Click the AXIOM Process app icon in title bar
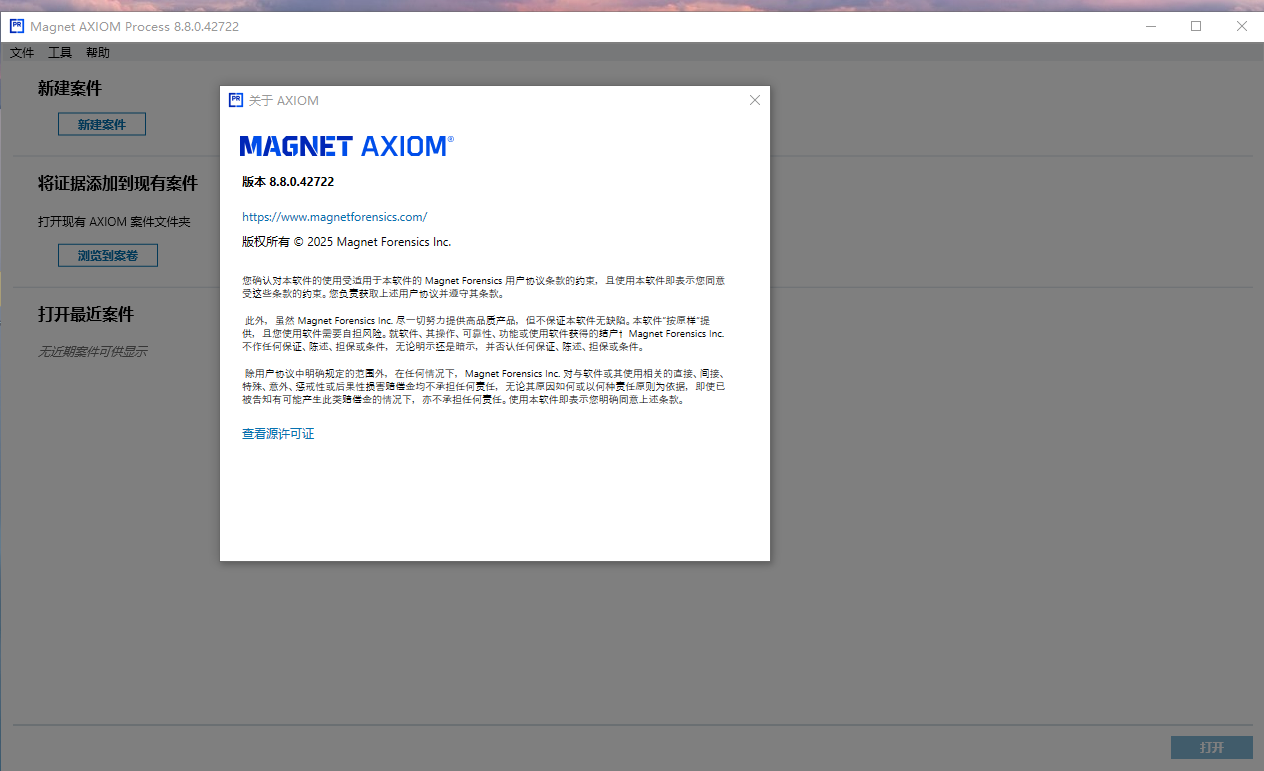This screenshot has width=1264, height=771. pyautogui.click(x=17, y=26)
